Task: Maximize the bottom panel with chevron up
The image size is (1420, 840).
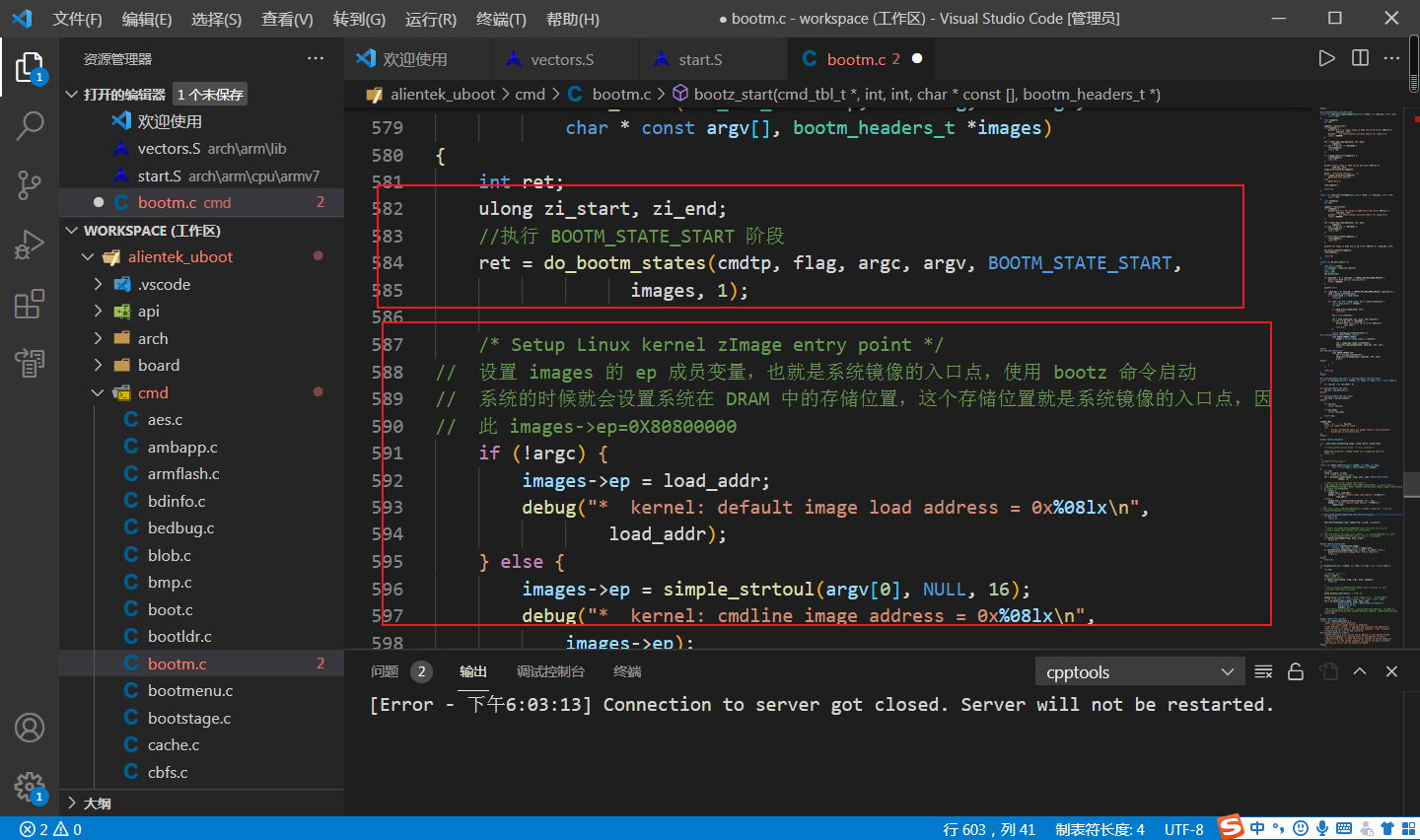Action: 1360,671
